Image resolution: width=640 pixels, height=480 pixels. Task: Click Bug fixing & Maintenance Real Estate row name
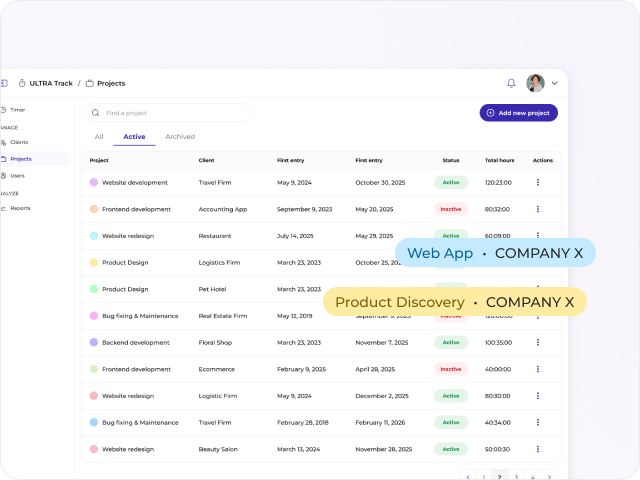pos(140,316)
